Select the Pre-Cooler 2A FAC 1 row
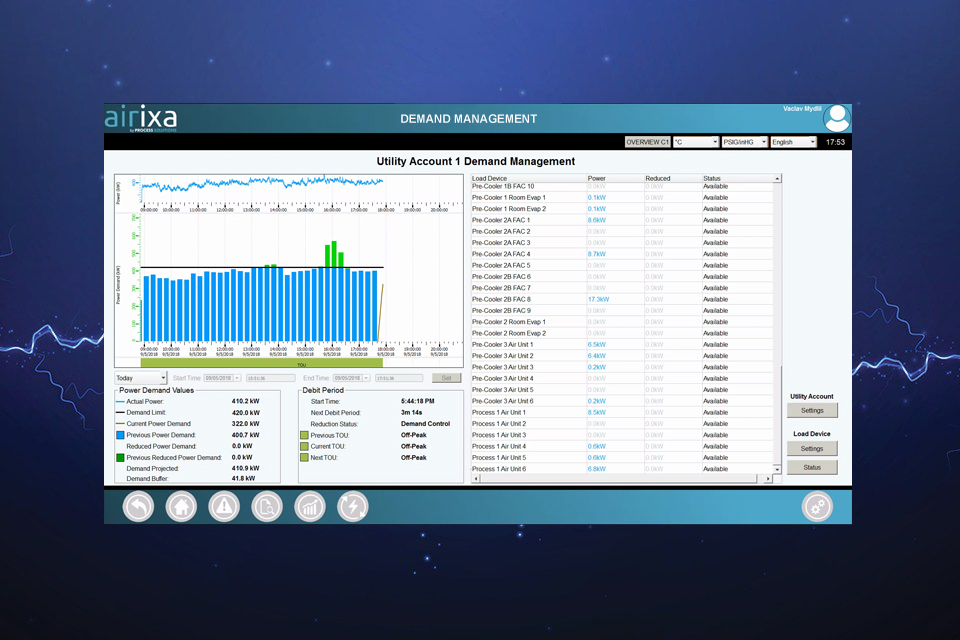The width and height of the screenshot is (960, 640). click(621, 220)
